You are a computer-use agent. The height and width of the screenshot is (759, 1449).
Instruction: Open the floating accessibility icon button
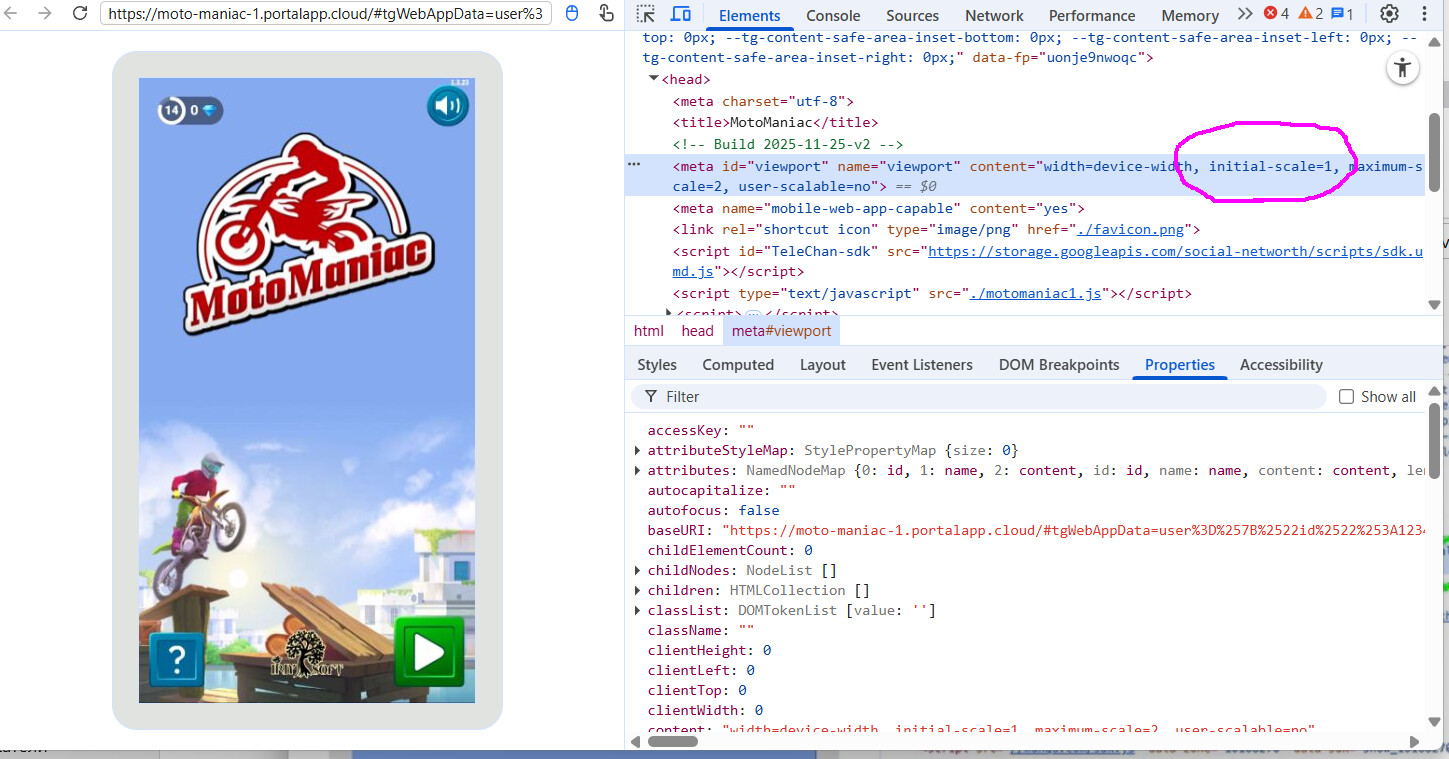click(1403, 68)
